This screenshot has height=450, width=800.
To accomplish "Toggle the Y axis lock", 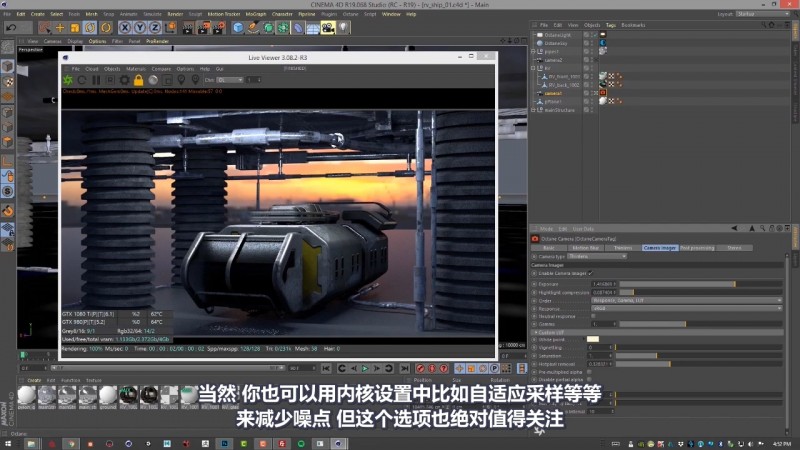I will (140, 28).
